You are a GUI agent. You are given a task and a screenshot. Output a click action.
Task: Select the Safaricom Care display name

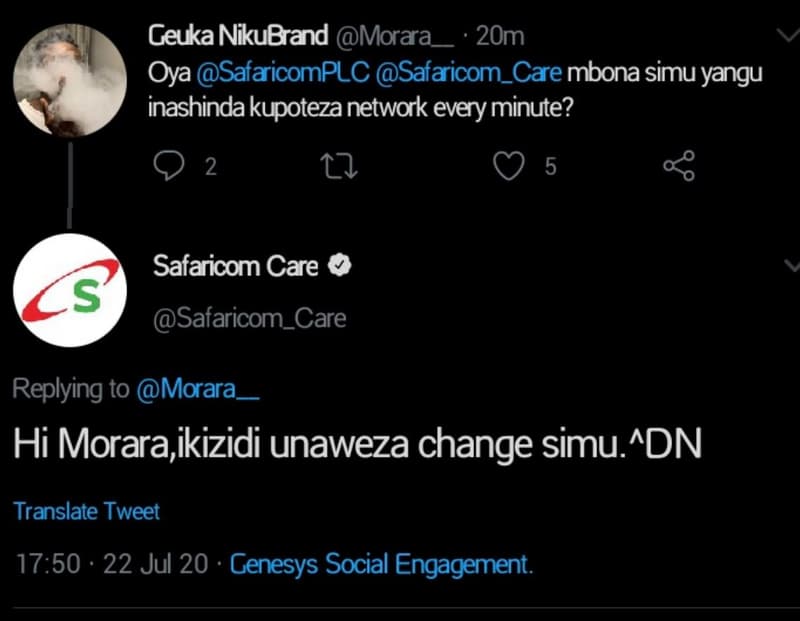[237, 265]
